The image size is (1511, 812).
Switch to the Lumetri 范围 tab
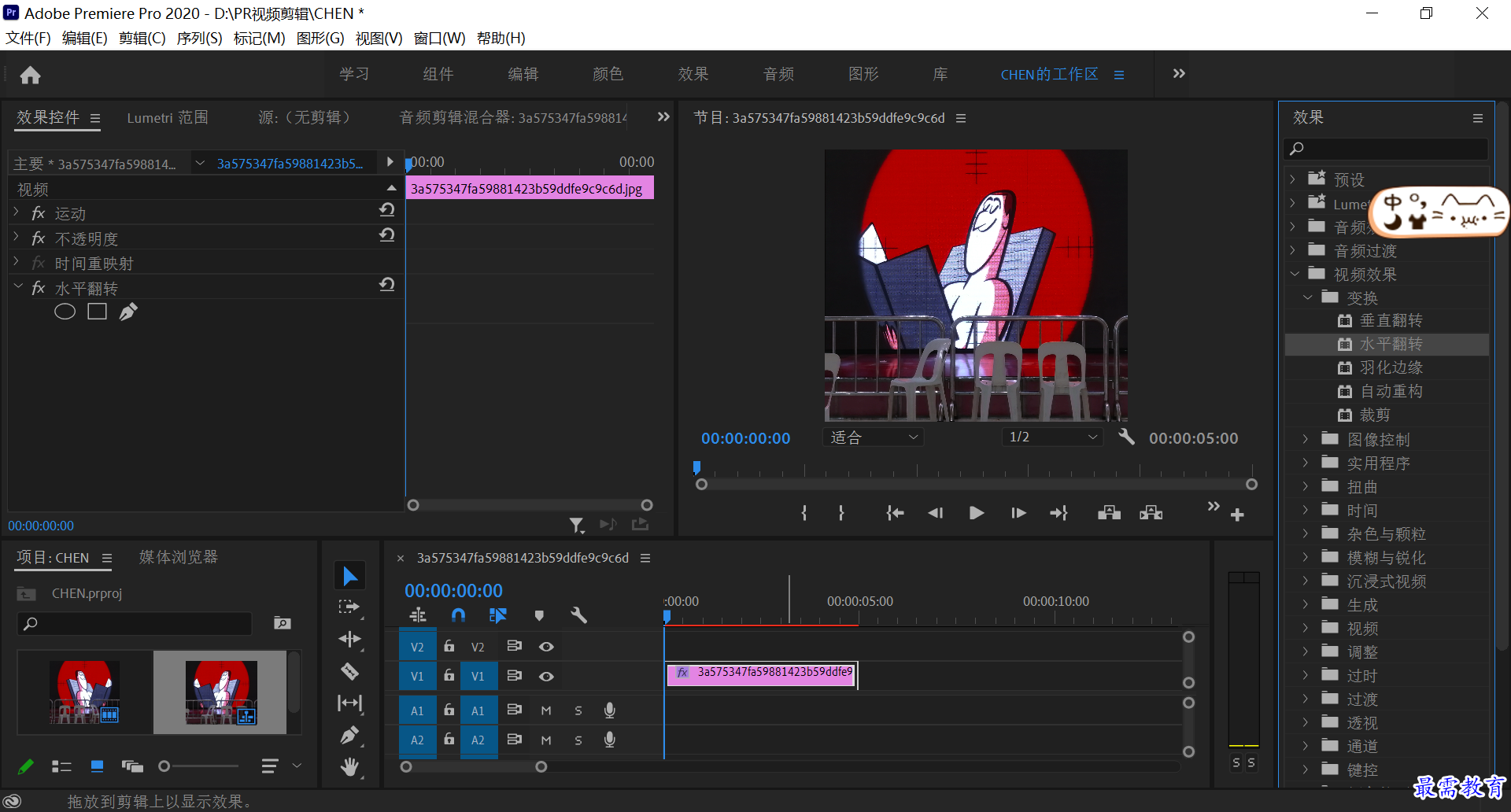[168, 117]
